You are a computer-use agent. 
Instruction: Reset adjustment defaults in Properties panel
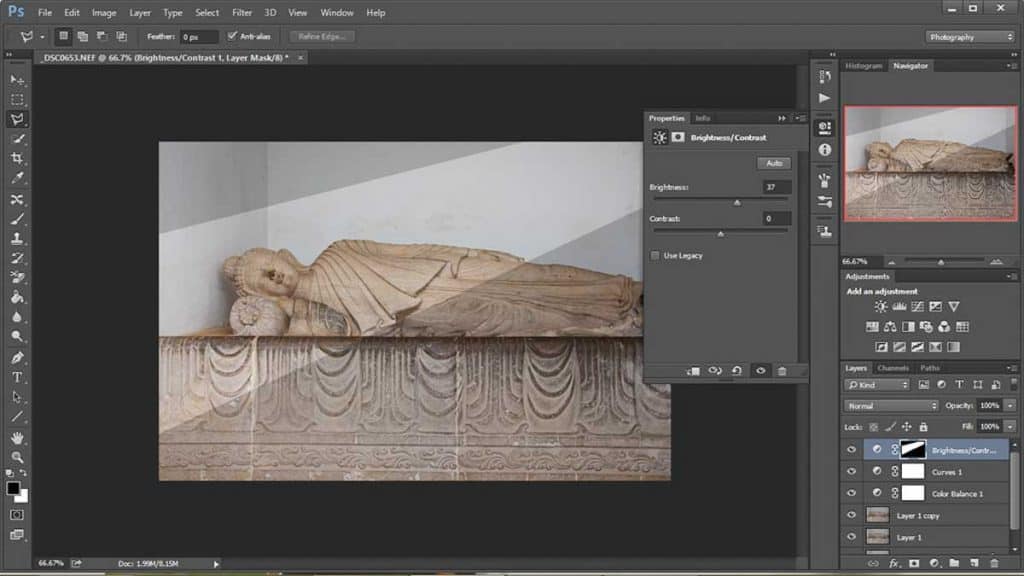tap(737, 371)
